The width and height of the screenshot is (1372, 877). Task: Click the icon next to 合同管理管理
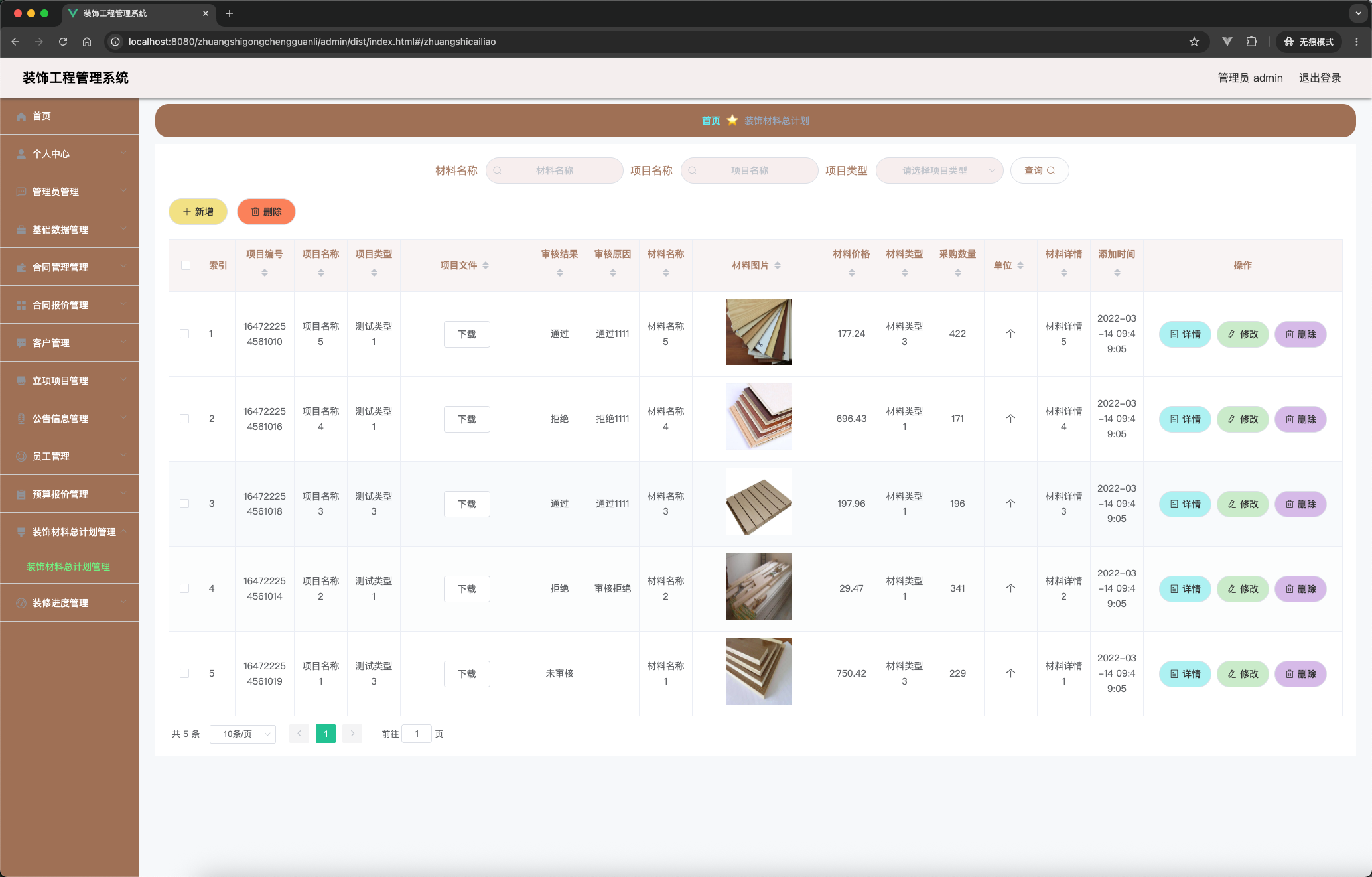coord(21,267)
